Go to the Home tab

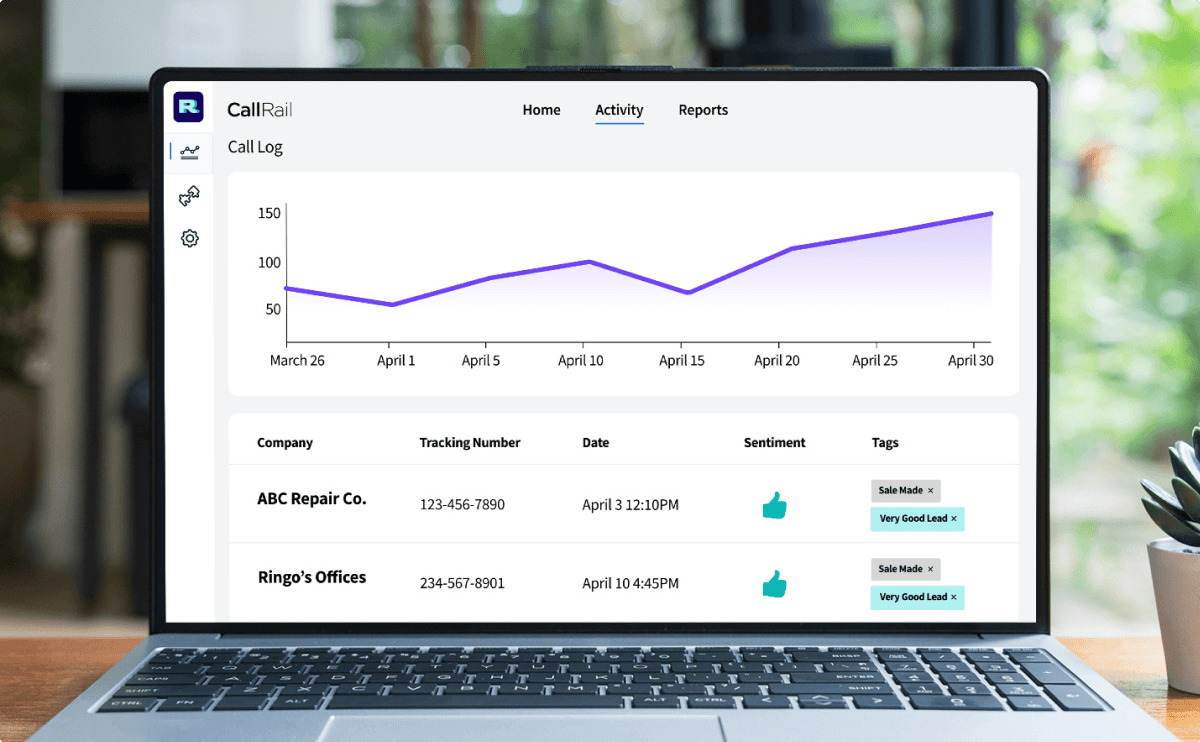(x=541, y=110)
